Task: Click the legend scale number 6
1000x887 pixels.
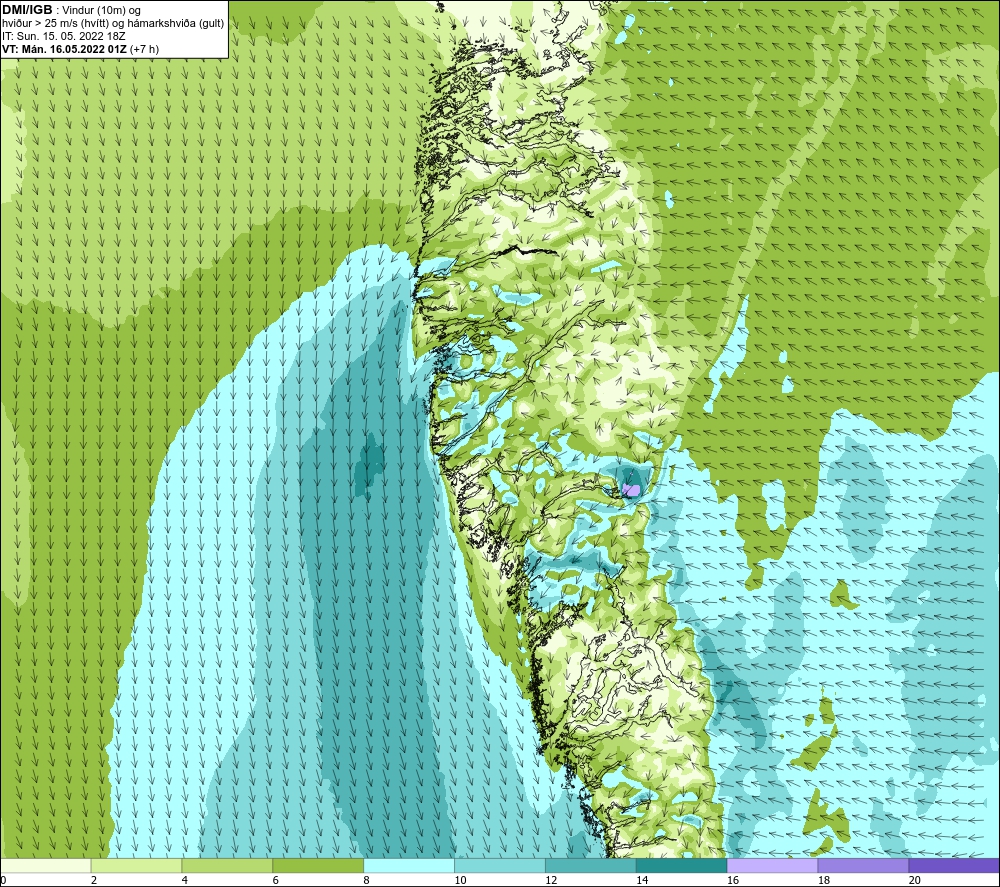Action: point(276,880)
